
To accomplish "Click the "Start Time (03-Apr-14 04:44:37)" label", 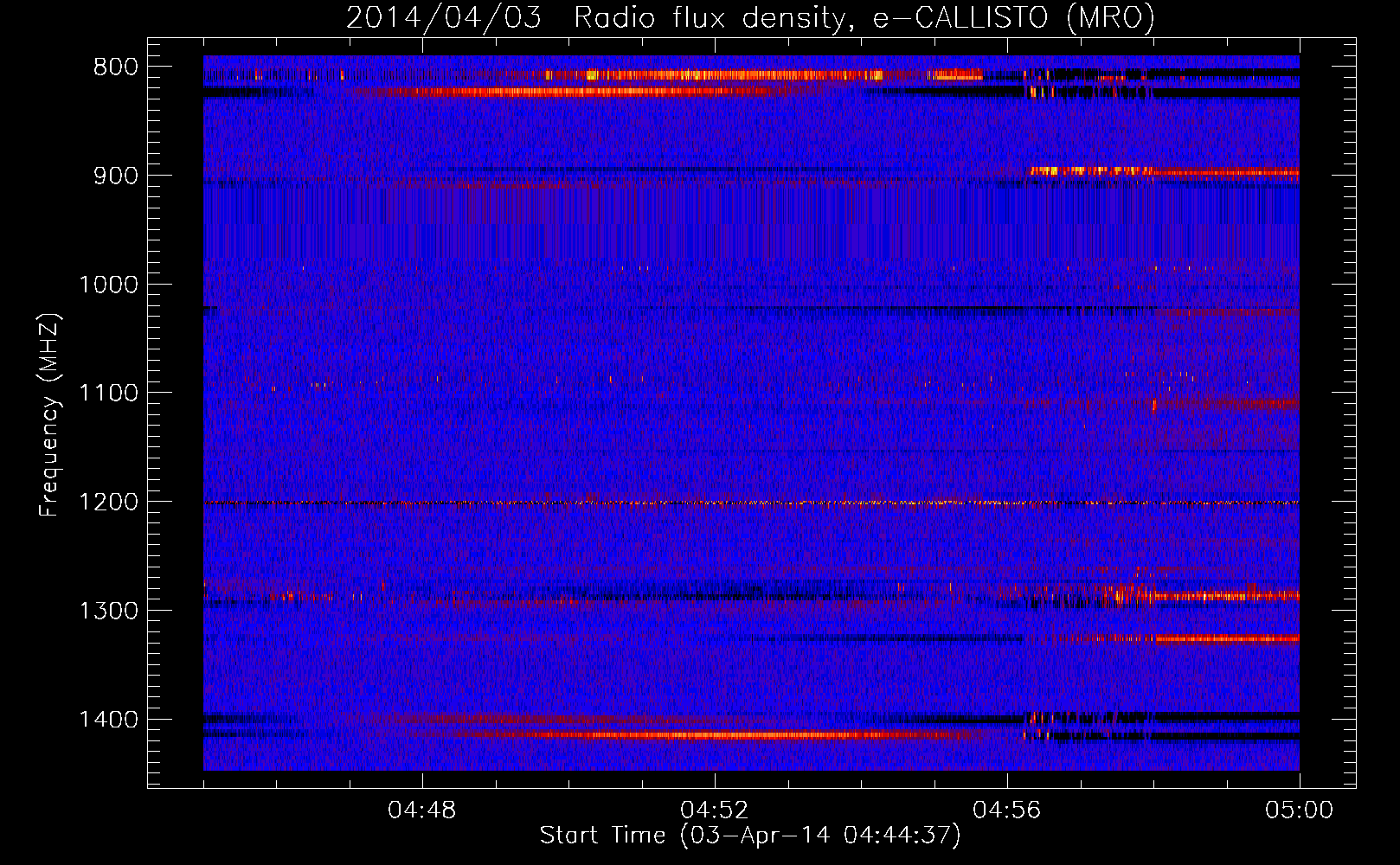I will pyautogui.click(x=750, y=836).
